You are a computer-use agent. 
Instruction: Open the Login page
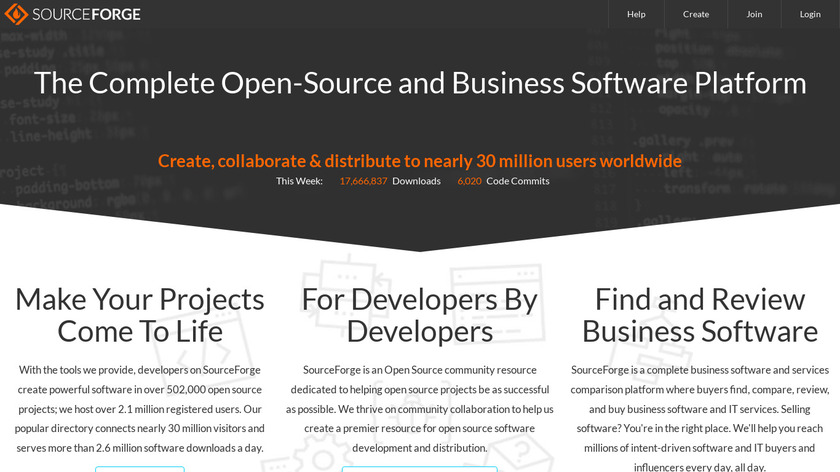[810, 14]
